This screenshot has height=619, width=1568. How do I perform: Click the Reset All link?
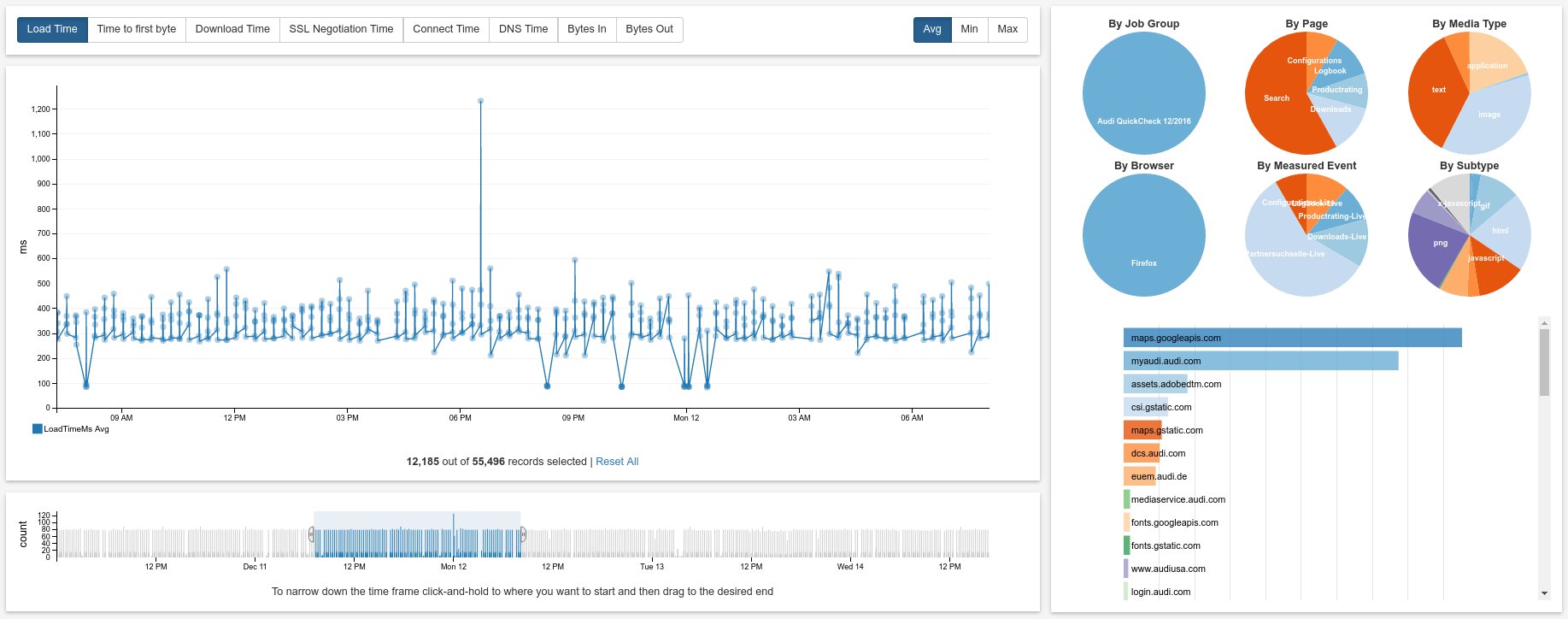click(617, 462)
